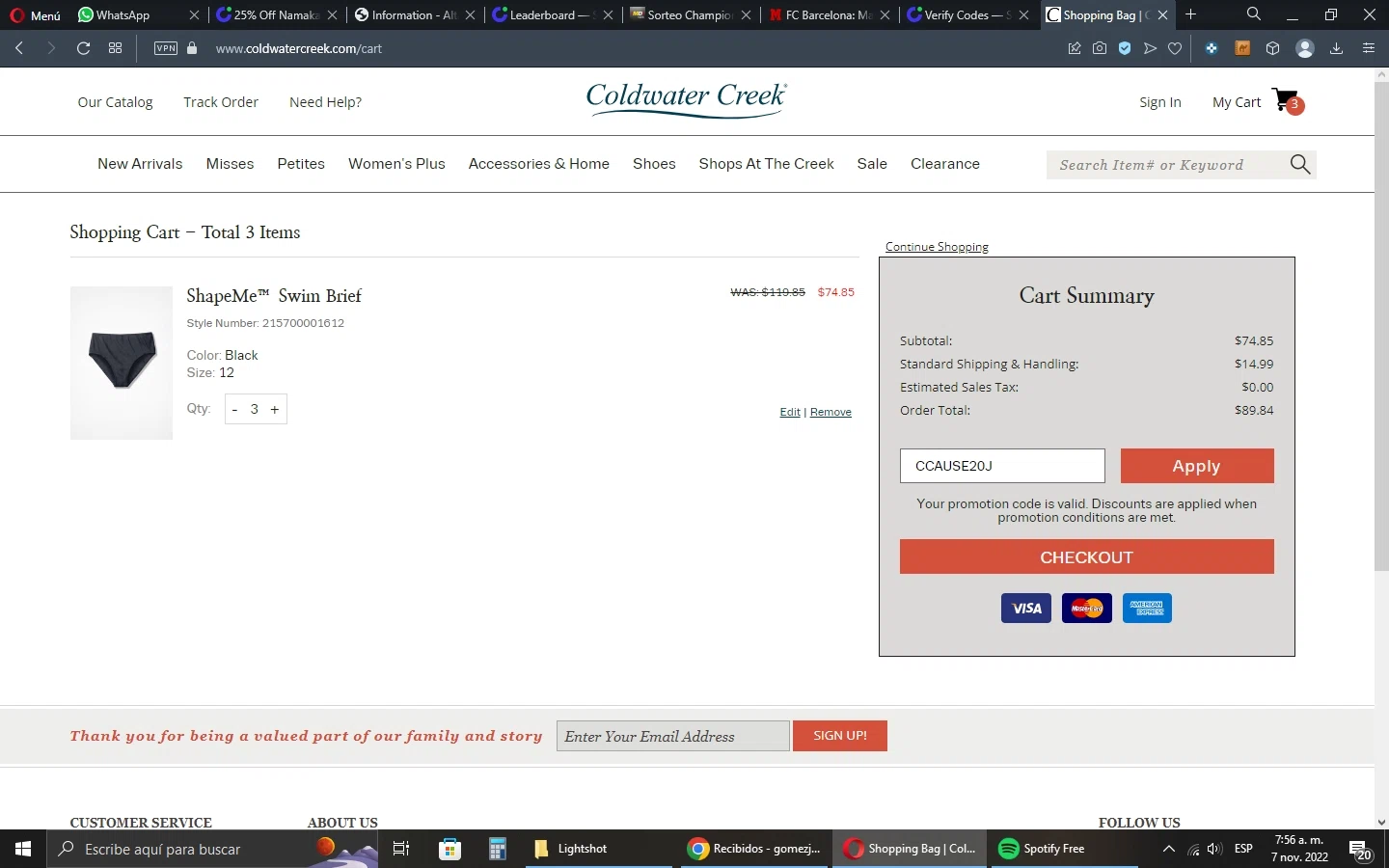Close the Shopping Bag tab
The image size is (1389, 868).
tap(1163, 14)
